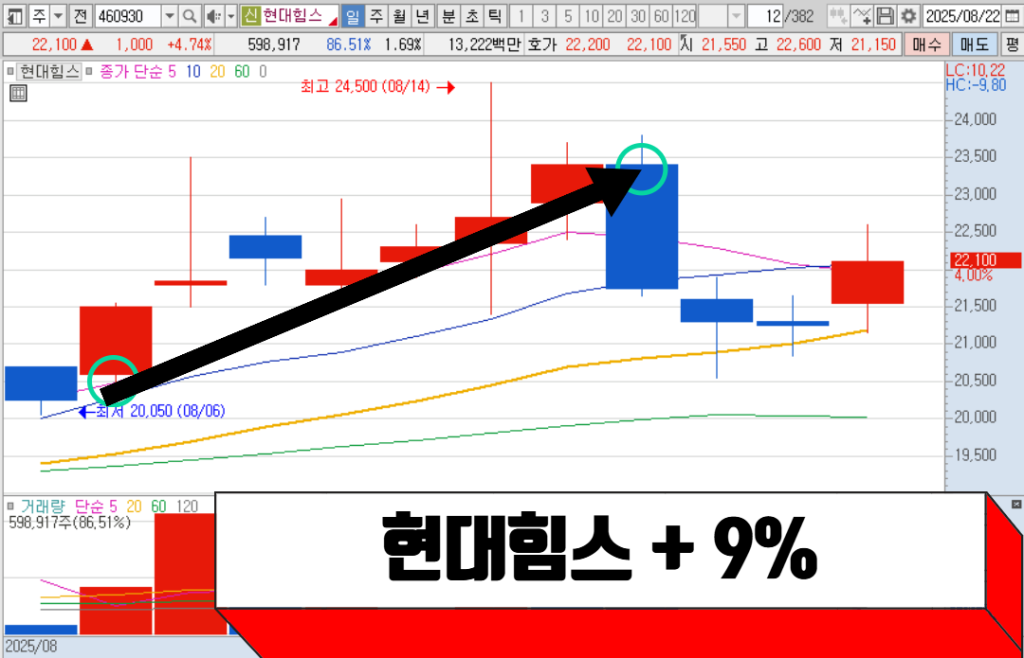Select the 10 interval button

click(591, 16)
